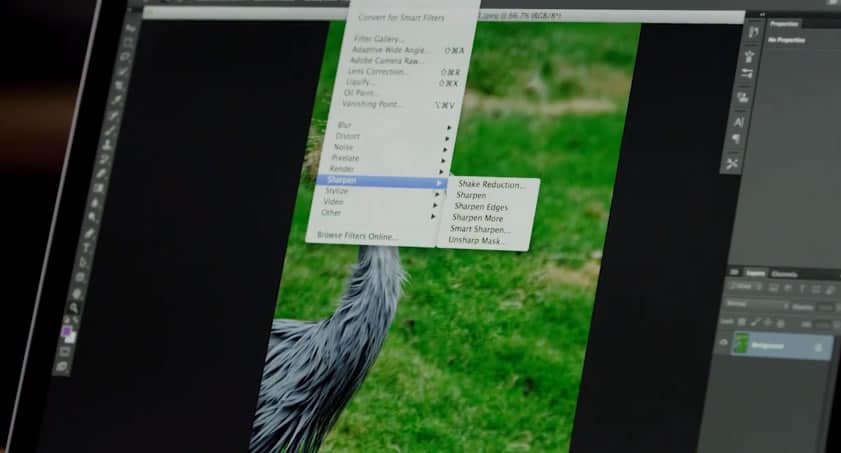Open the layer filter kind dropdown
The height and width of the screenshot is (453, 841).
click(x=744, y=286)
